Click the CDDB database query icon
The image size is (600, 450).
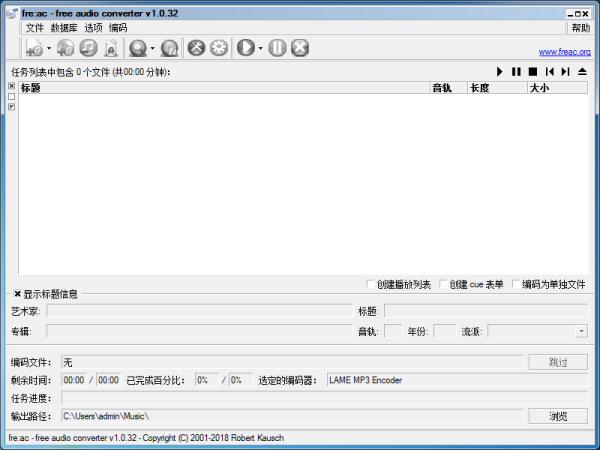coord(137,47)
